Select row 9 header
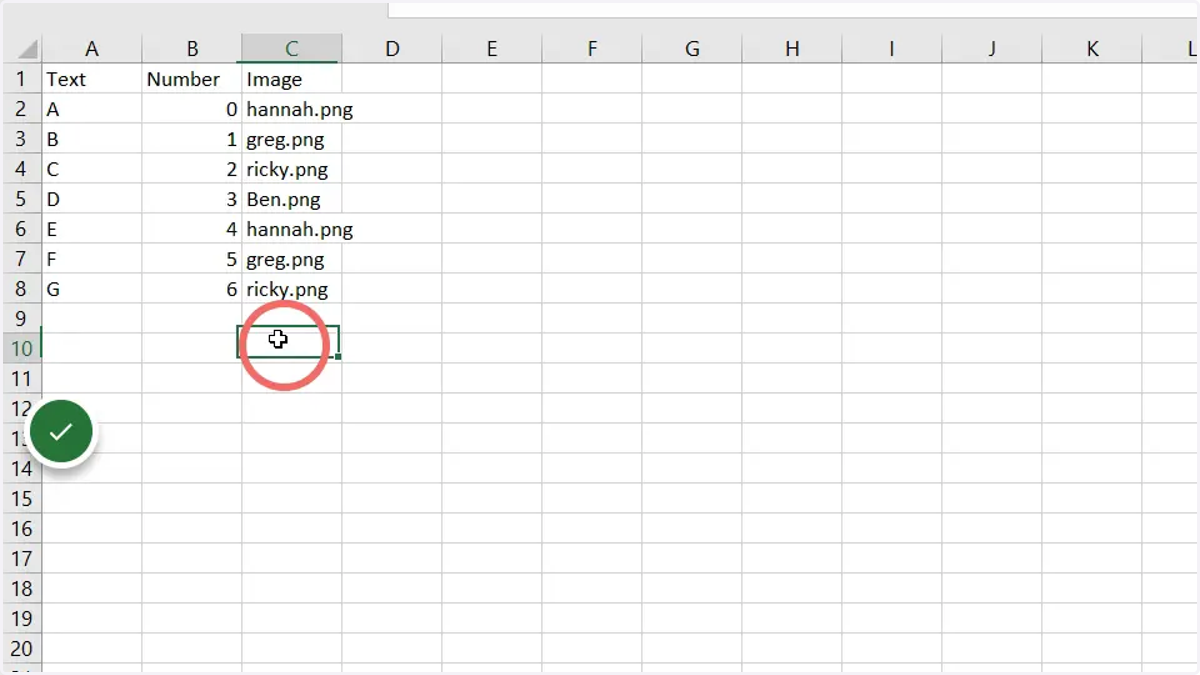1200x675 pixels. (x=22, y=319)
